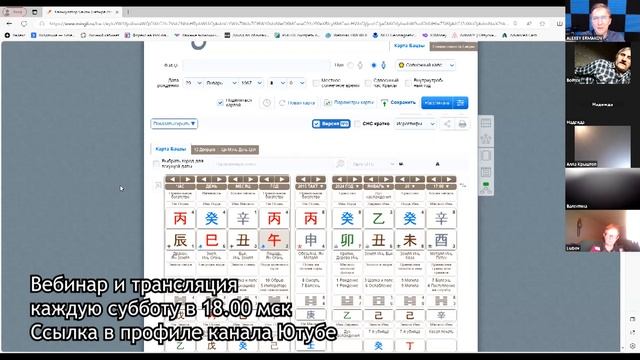Screen dimensions: 640x360
Task: Open the 2024 ГОД header dropdown
Action: click(347, 186)
